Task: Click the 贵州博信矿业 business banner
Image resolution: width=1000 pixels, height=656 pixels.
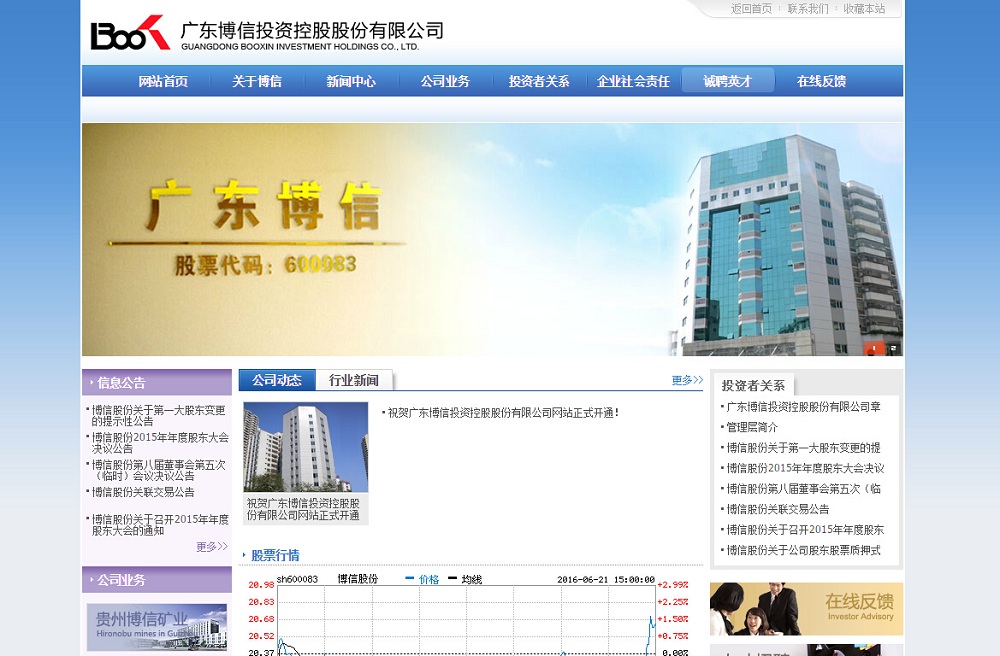Action: point(157,627)
